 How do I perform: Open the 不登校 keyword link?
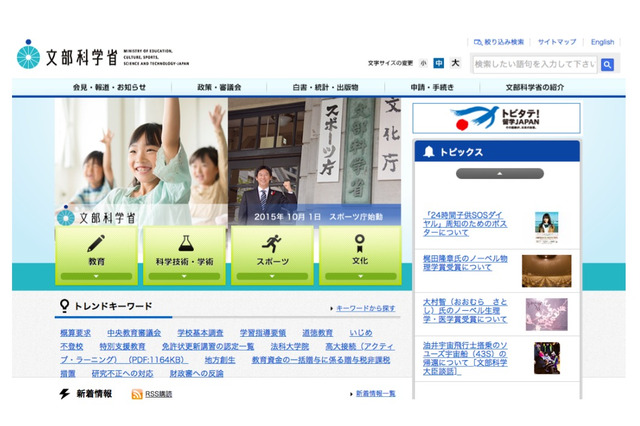point(71,346)
